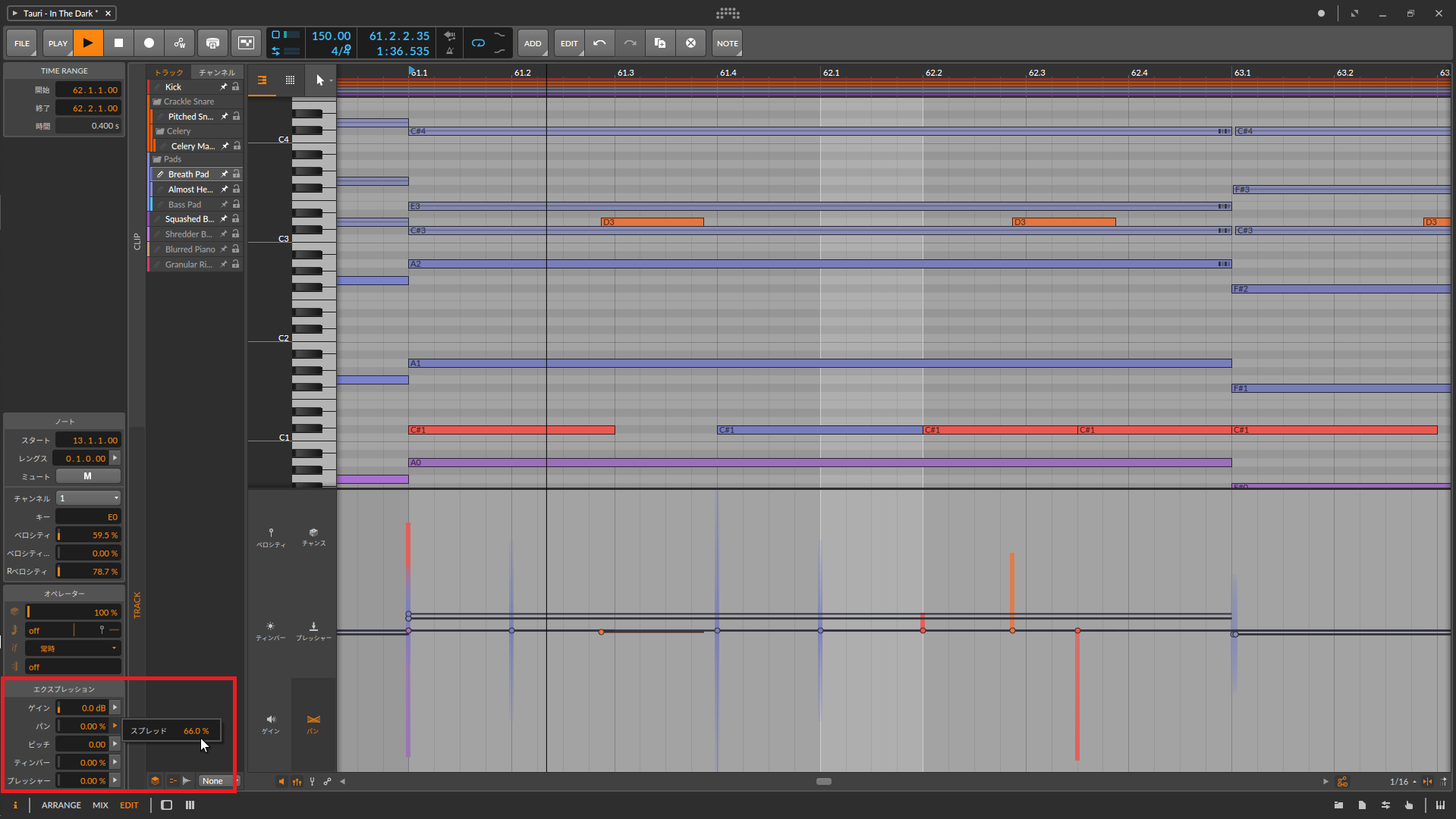Click the expression mixer-sliders icon

point(297,782)
